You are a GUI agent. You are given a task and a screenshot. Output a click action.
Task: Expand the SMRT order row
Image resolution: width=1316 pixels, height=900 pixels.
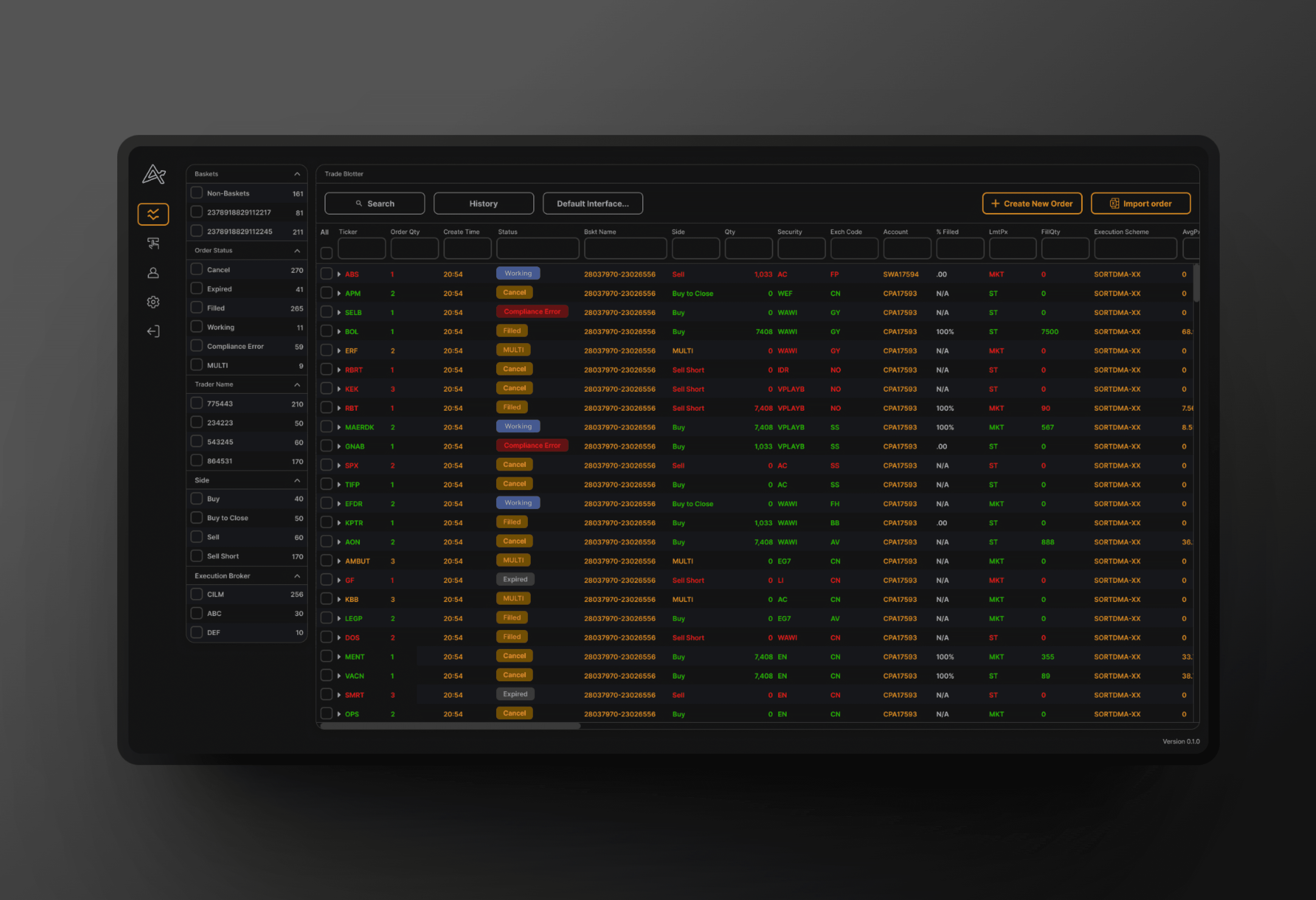(x=339, y=695)
